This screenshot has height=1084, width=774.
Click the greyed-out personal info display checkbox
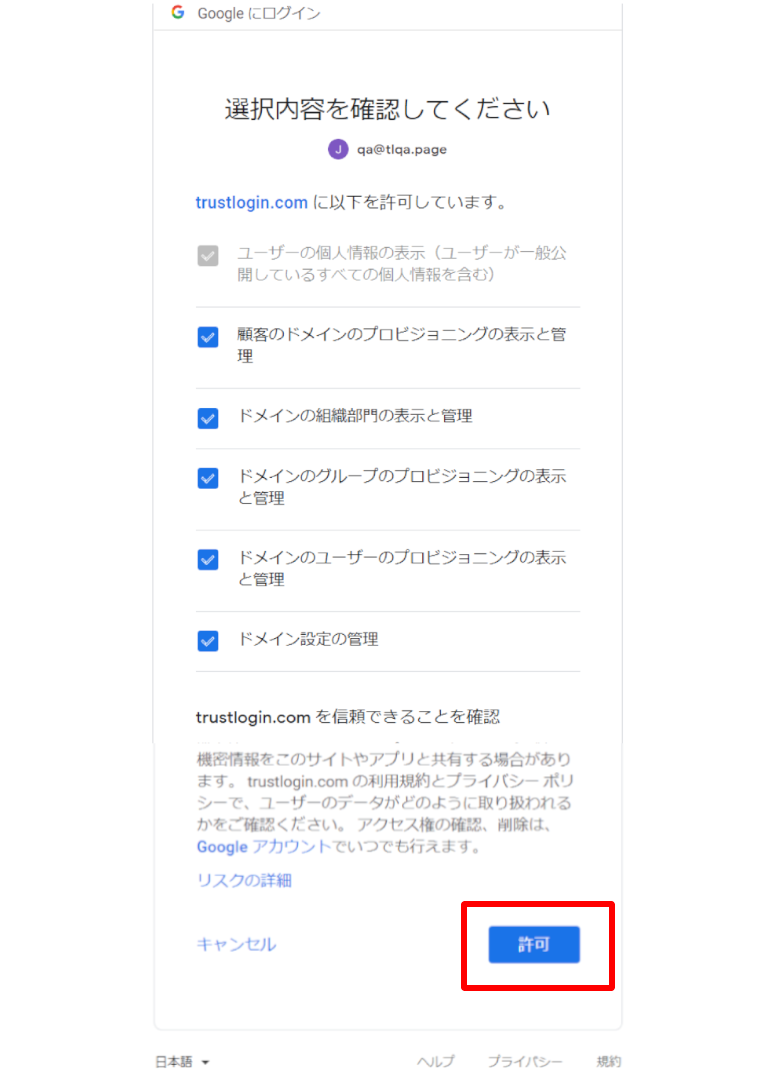[208, 256]
